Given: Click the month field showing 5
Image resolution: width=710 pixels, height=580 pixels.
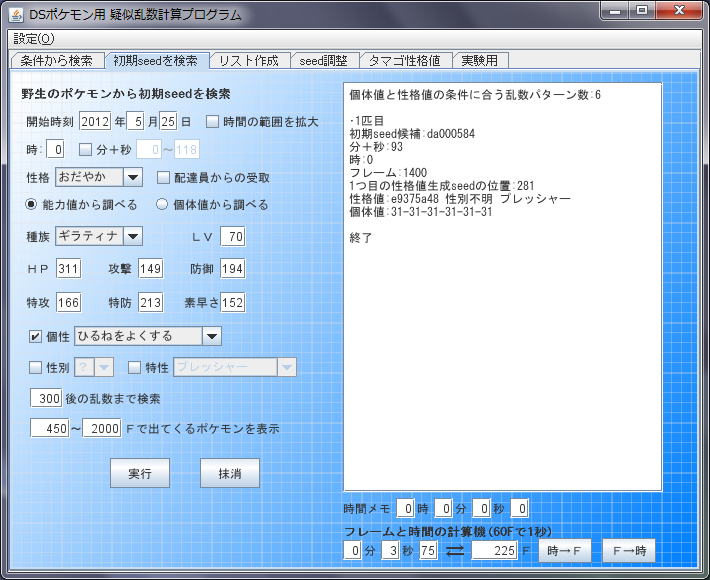Looking at the screenshot, I should click(135, 122).
